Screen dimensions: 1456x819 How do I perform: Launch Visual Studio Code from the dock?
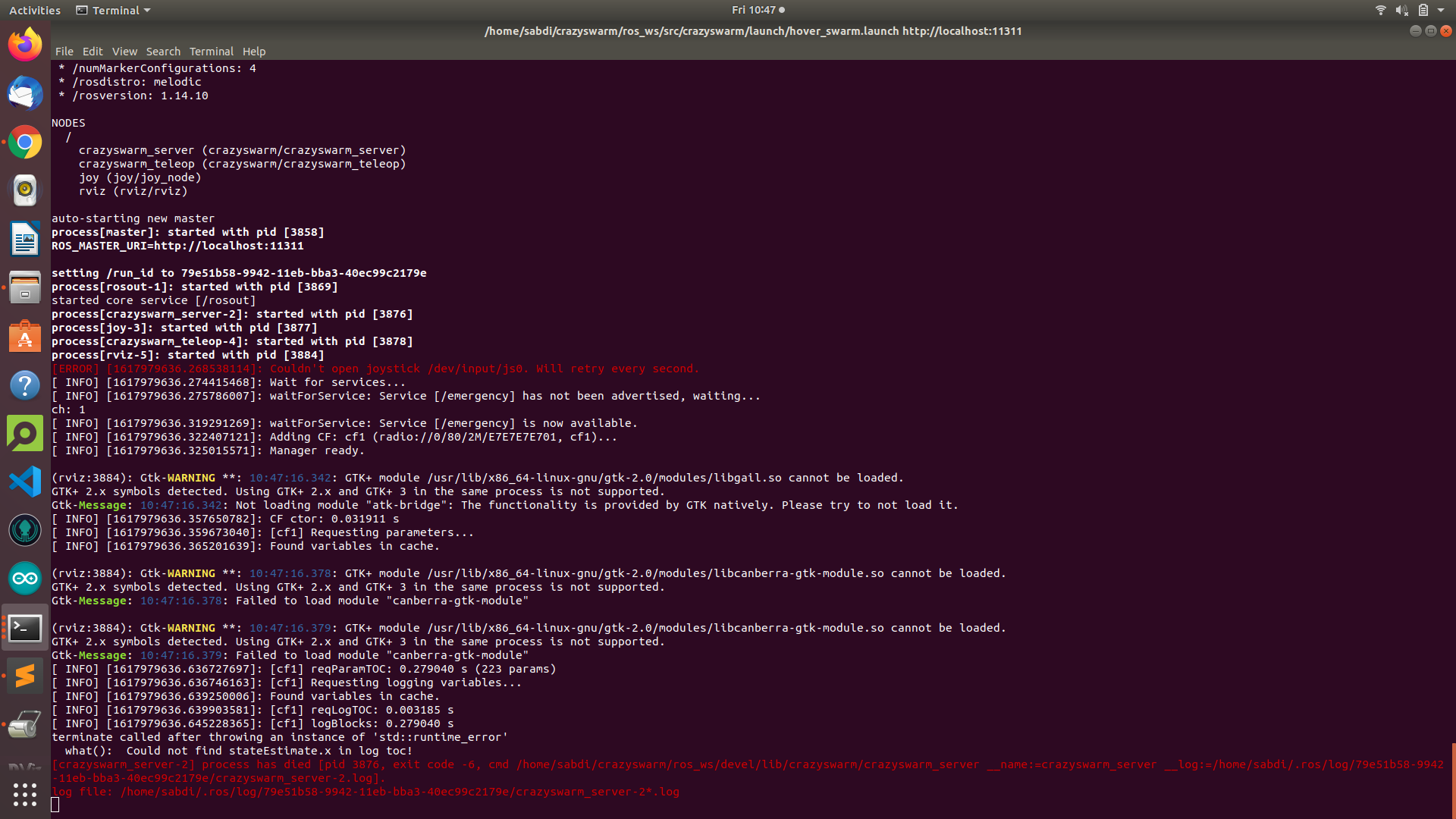(x=25, y=482)
